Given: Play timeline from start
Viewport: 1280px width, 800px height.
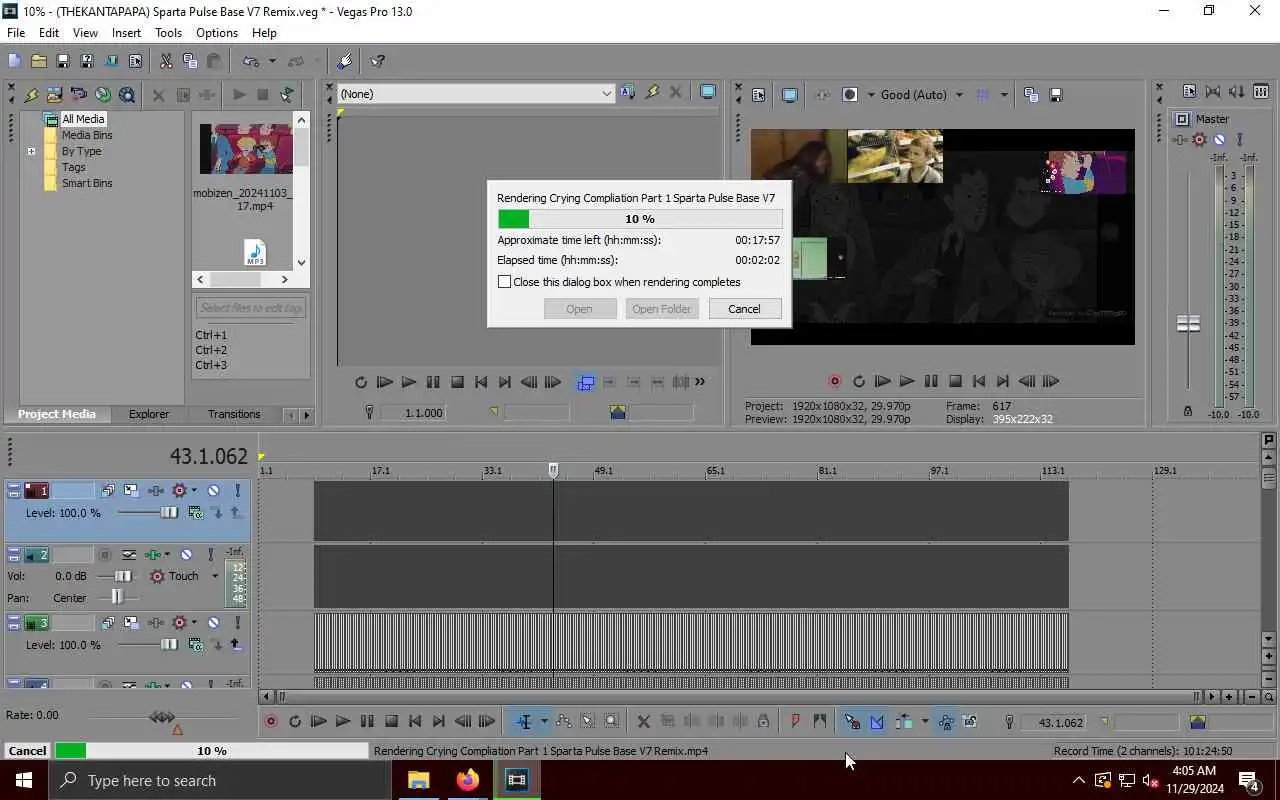Looking at the screenshot, I should [x=318, y=721].
